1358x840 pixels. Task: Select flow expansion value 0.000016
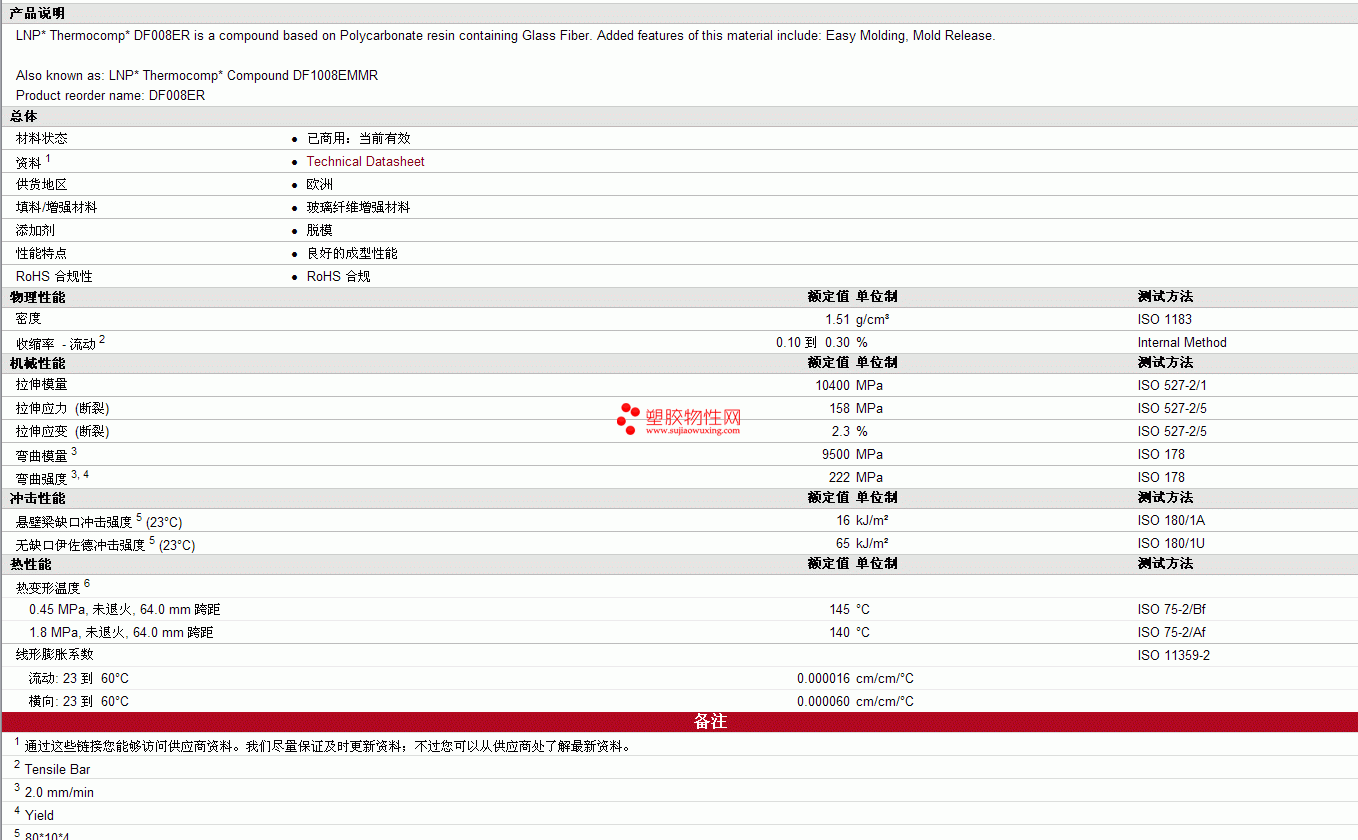(x=823, y=678)
